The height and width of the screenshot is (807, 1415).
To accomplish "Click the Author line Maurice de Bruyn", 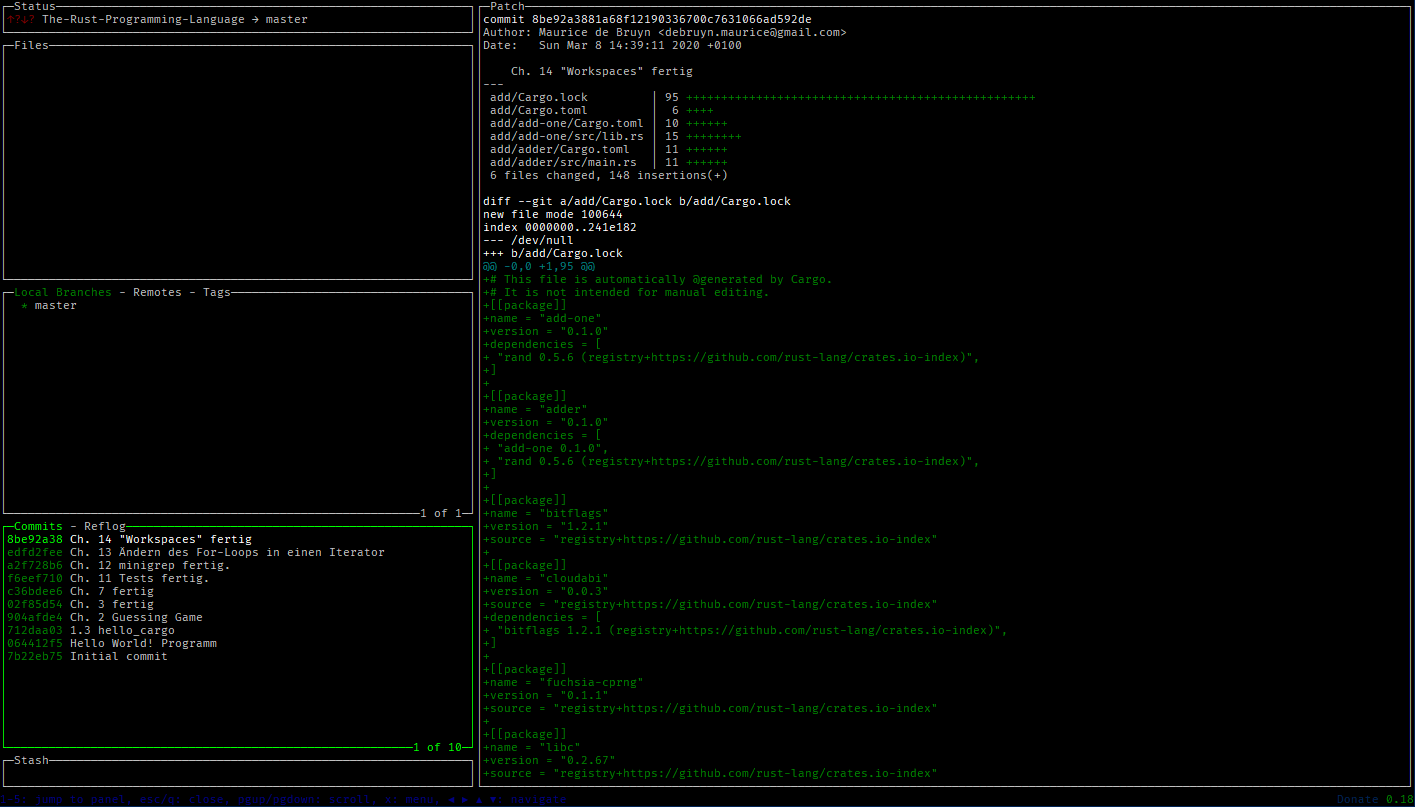I will (665, 32).
